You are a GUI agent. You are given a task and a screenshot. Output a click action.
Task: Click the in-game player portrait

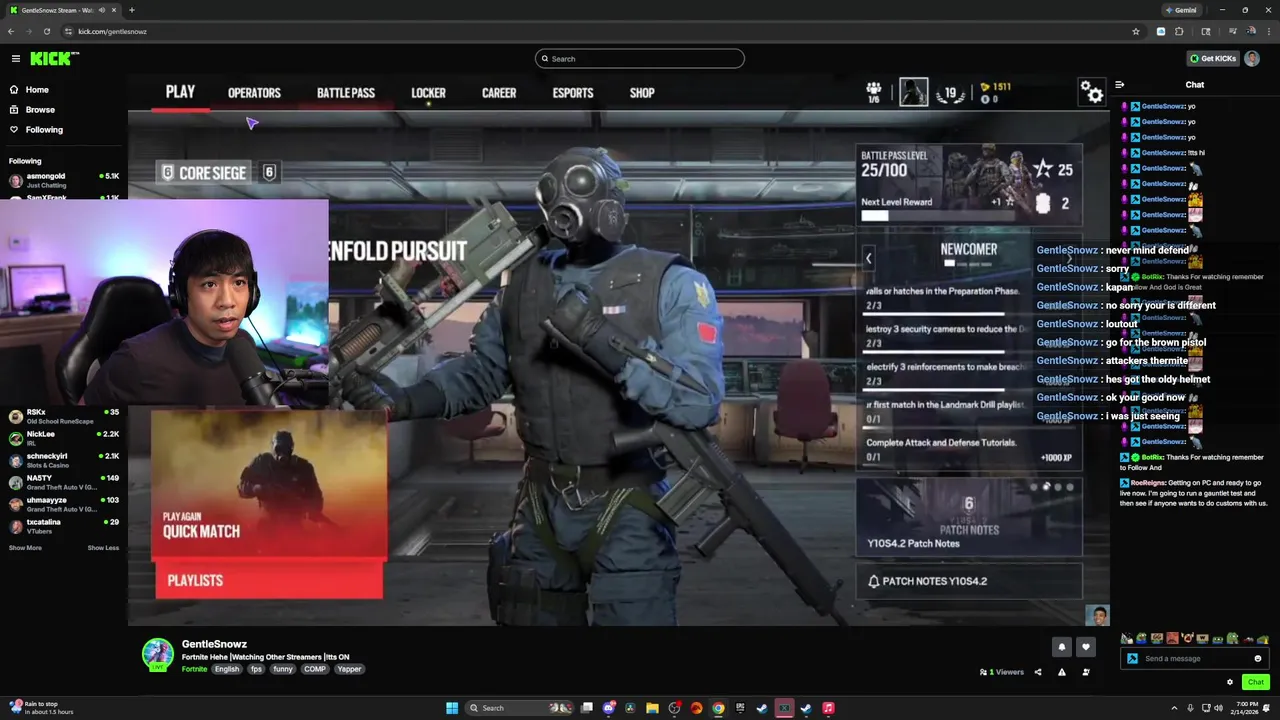pos(913,92)
